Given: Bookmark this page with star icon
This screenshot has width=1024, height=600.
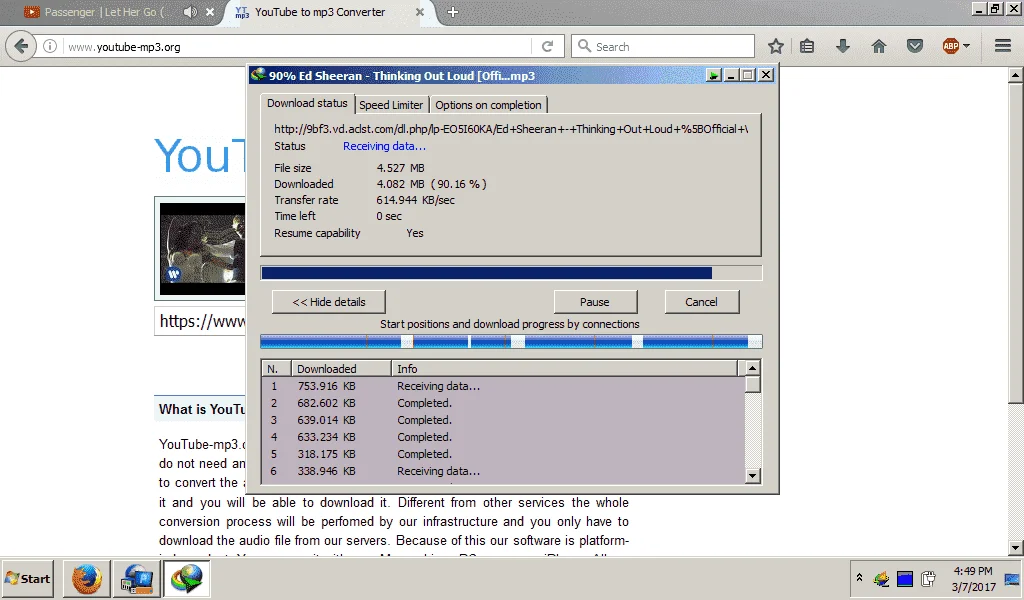Looking at the screenshot, I should click(x=775, y=46).
